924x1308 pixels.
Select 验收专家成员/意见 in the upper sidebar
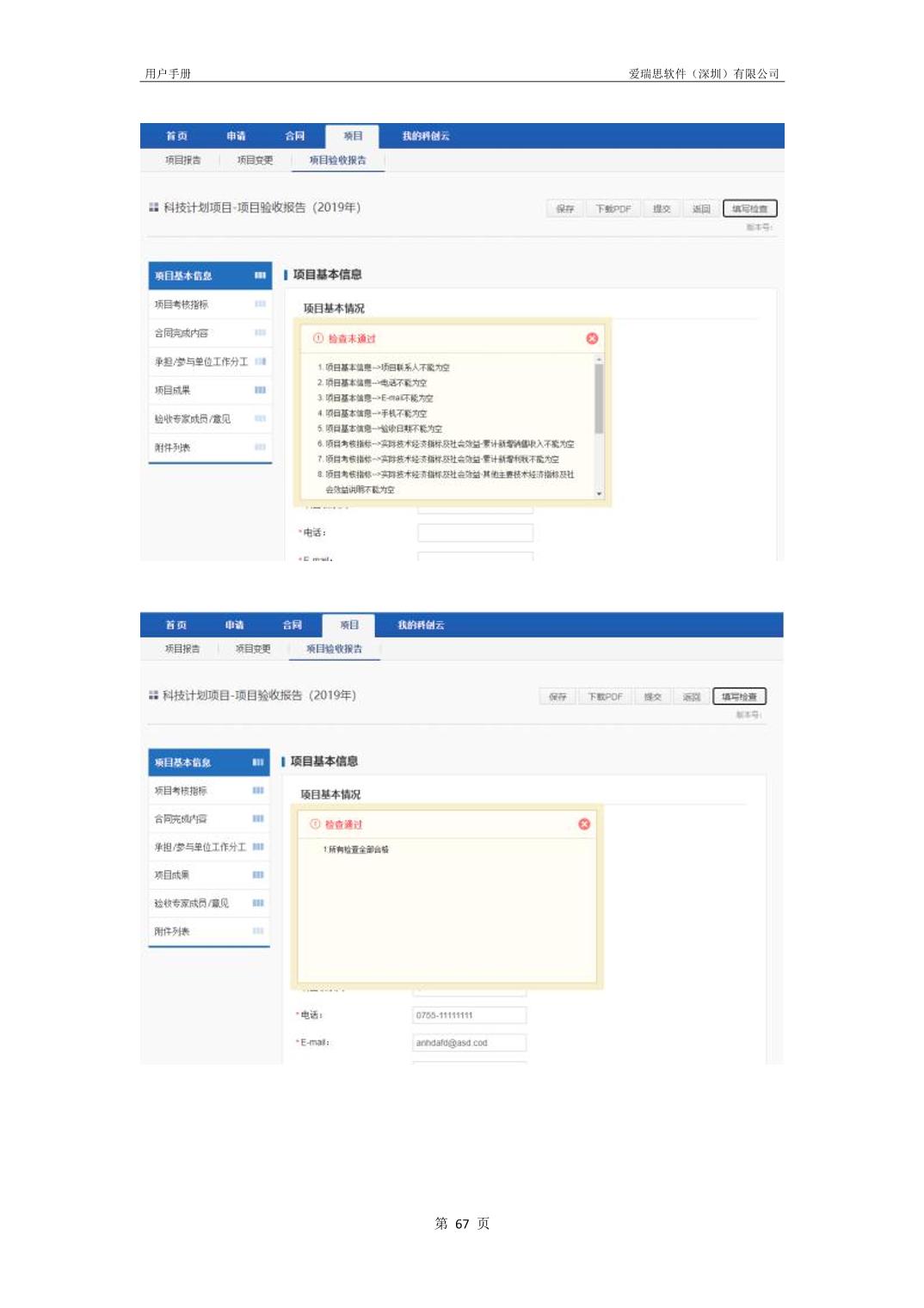[193, 419]
